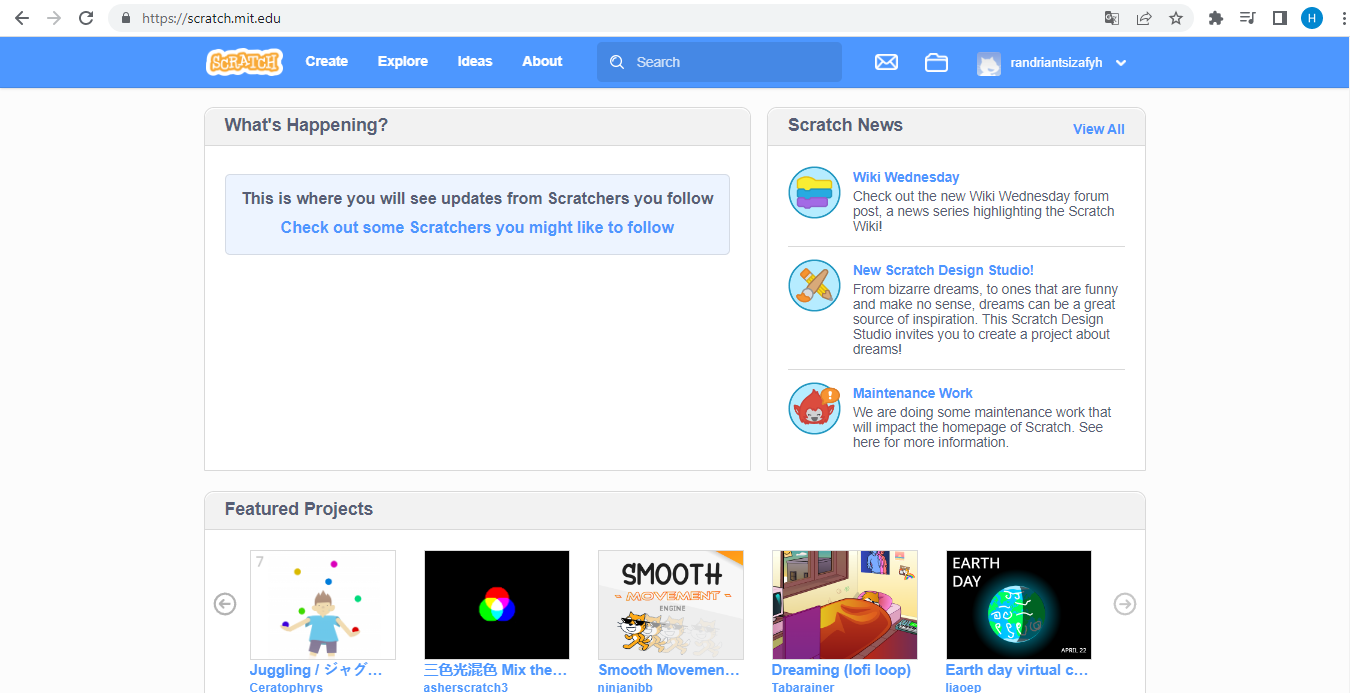This screenshot has height=693, width=1350.
Task: Open the Explore menu item
Action: click(403, 61)
